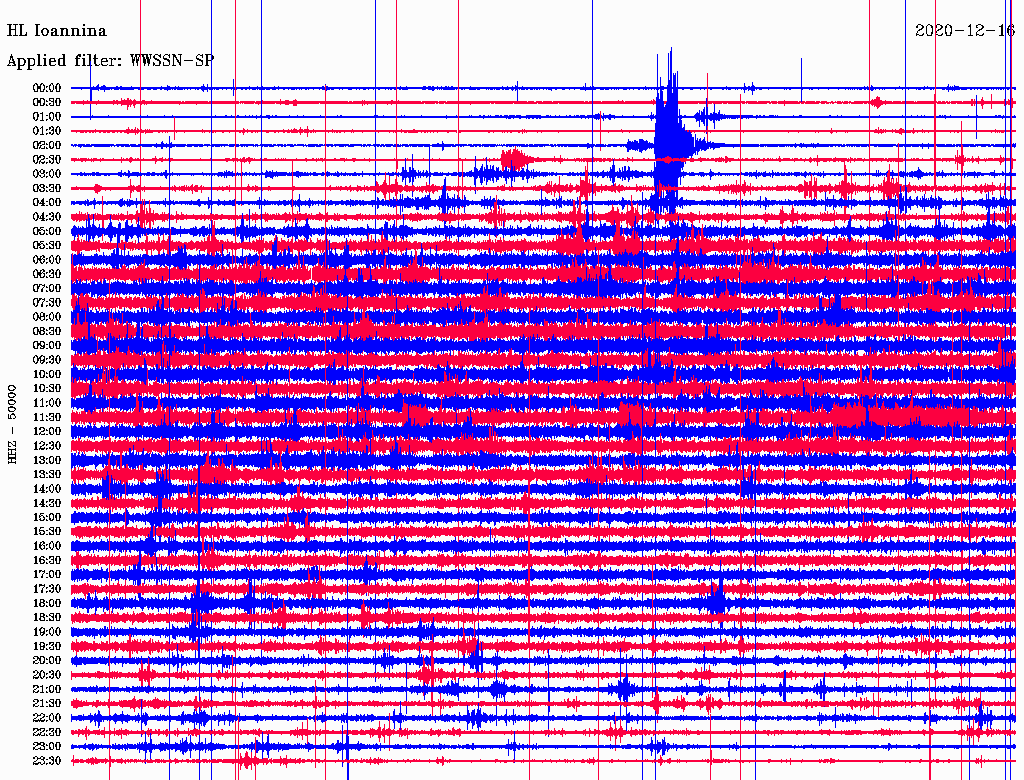Select the 11:00 time row label
The width and height of the screenshot is (1024, 780).
47,403
